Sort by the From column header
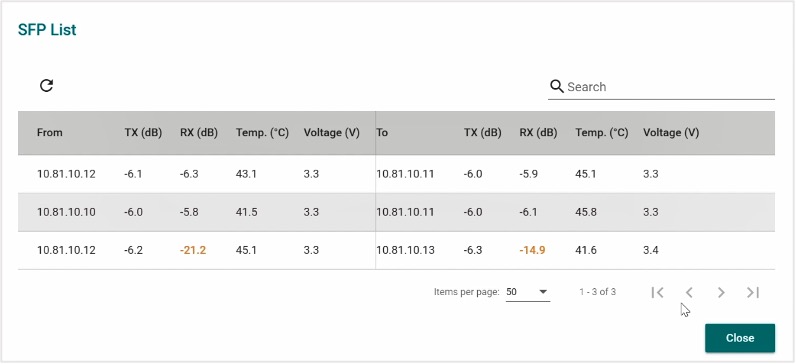The image size is (796, 364). coord(50,133)
